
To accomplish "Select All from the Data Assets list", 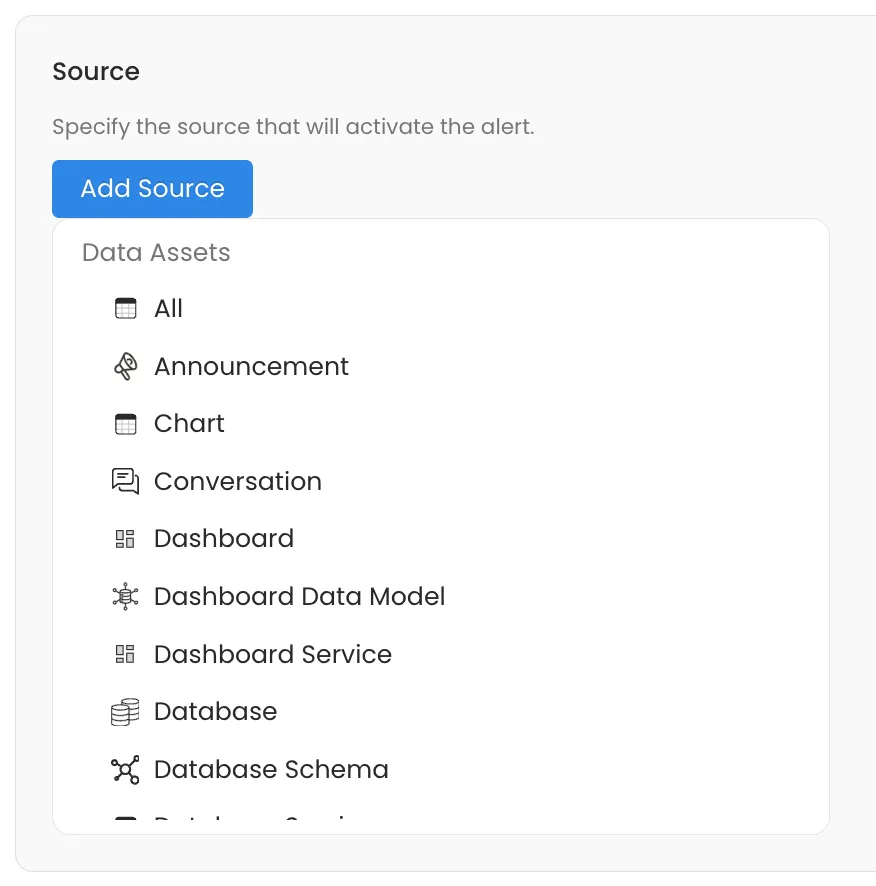I will 170,308.
